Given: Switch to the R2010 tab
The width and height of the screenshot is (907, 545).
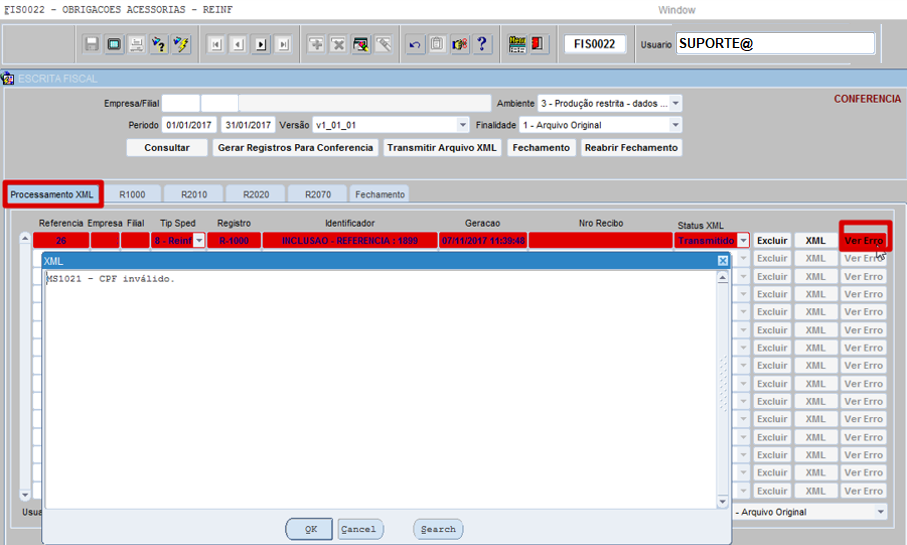Looking at the screenshot, I should coord(194,194).
